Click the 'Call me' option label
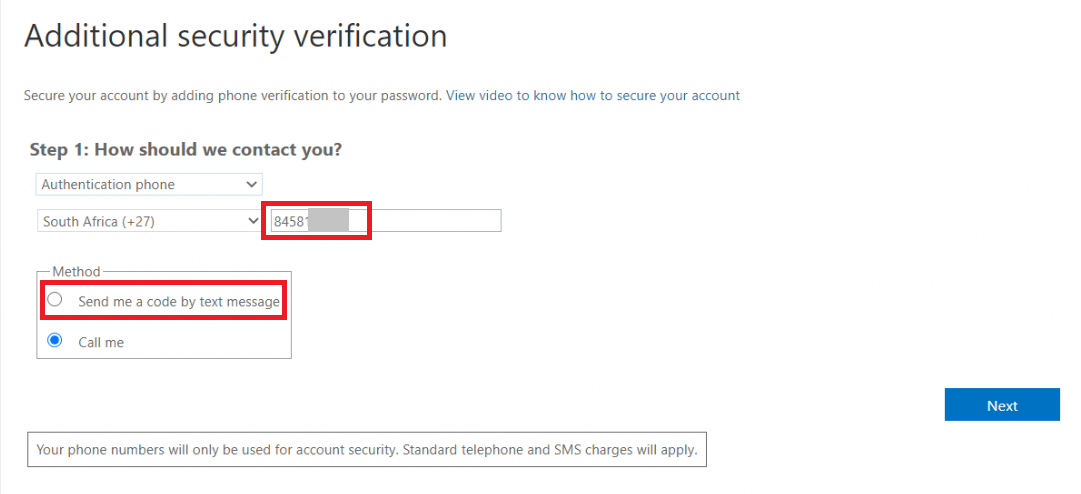The width and height of the screenshot is (1081, 494). [101, 342]
